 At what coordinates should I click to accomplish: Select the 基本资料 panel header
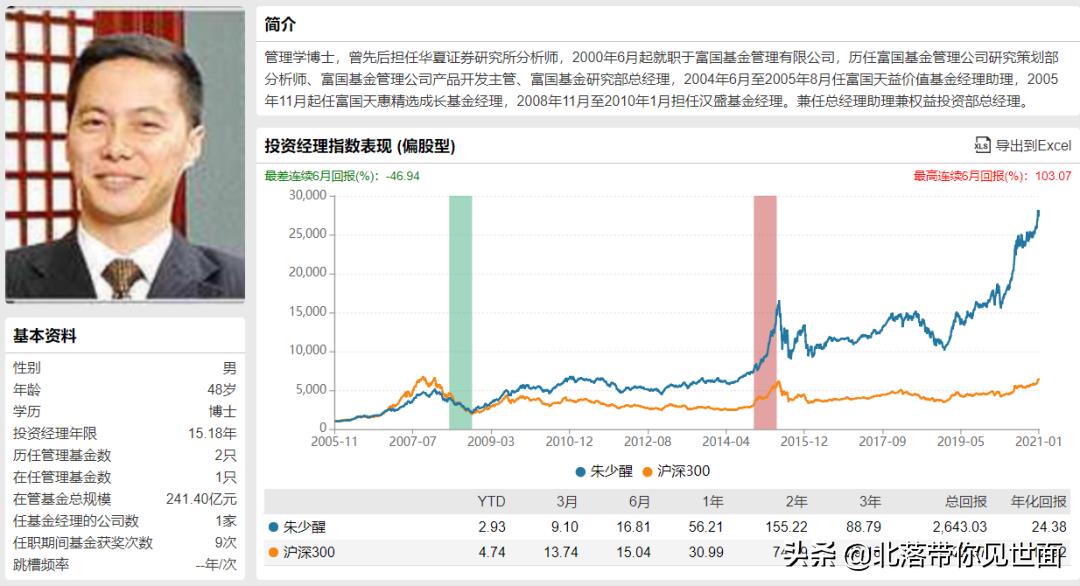pos(44,336)
